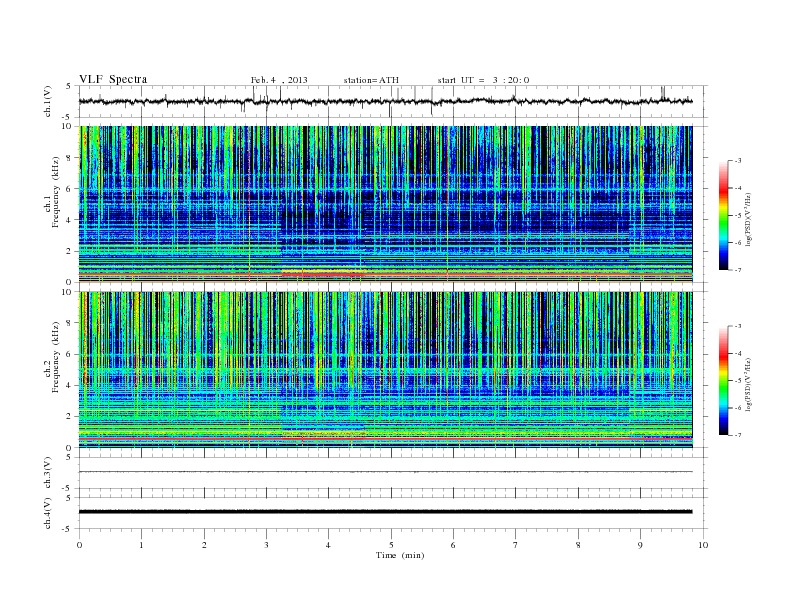Click the ch.2 frequency axis "8" tick label

tap(70, 323)
